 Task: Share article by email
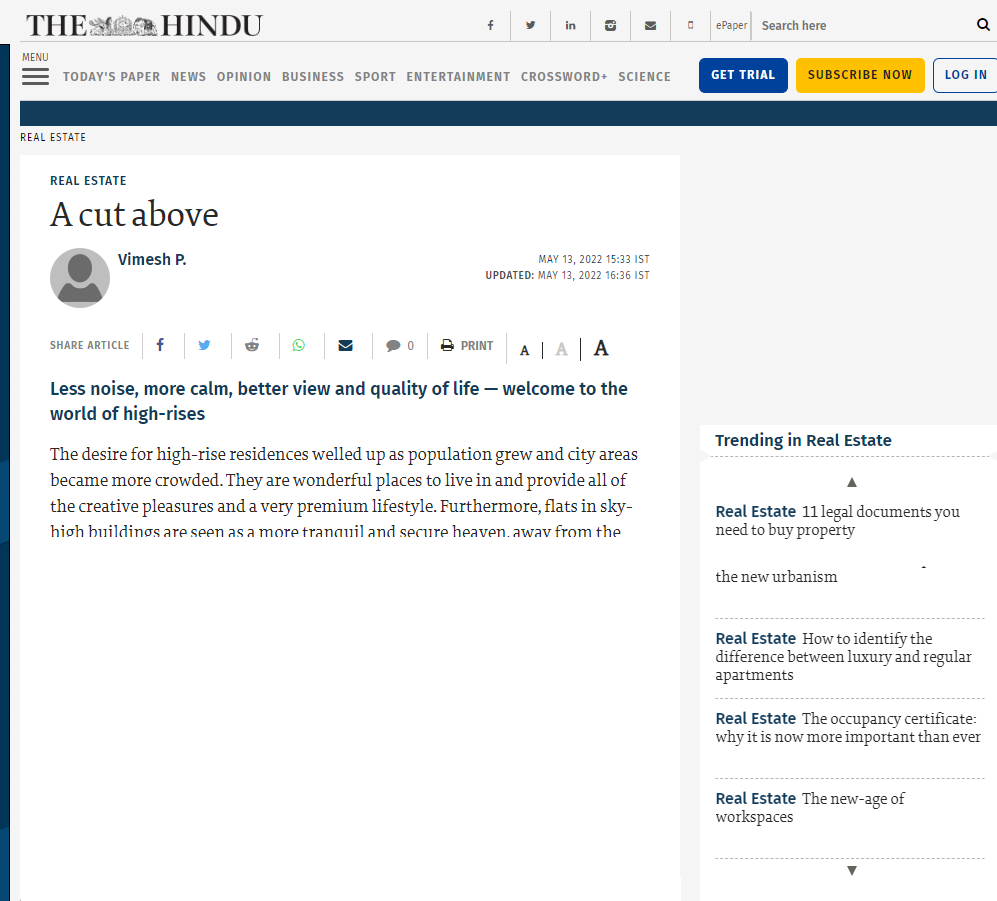coord(345,345)
